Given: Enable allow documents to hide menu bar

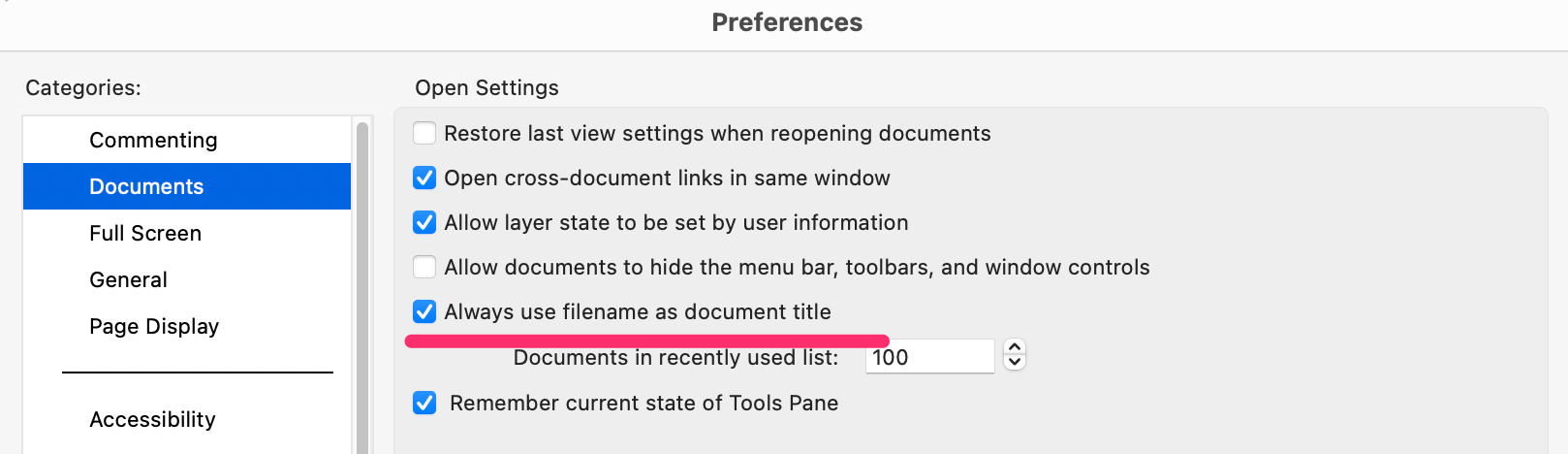Looking at the screenshot, I should tap(424, 267).
